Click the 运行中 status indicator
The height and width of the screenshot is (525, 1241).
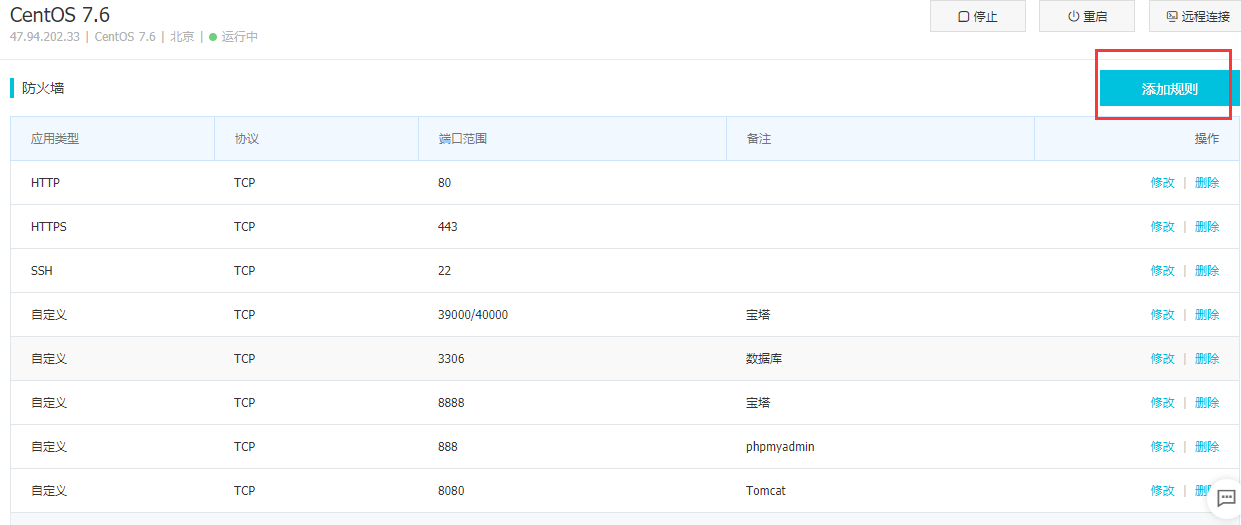(x=233, y=37)
